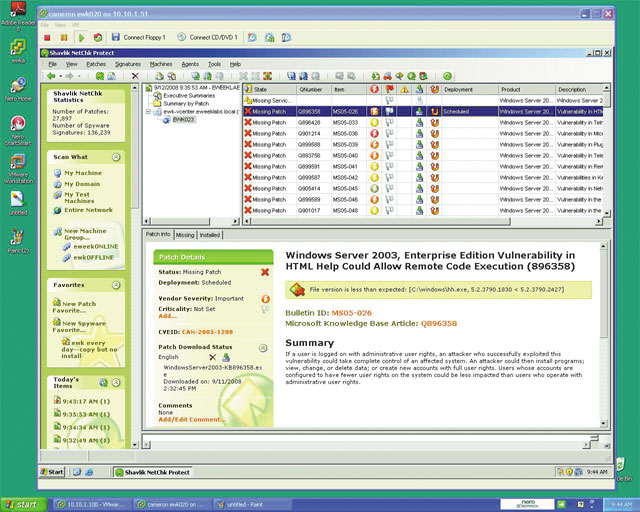Screen dimensions: 640x512
Task: Switch to the Installed tab
Action: pyautogui.click(x=210, y=235)
